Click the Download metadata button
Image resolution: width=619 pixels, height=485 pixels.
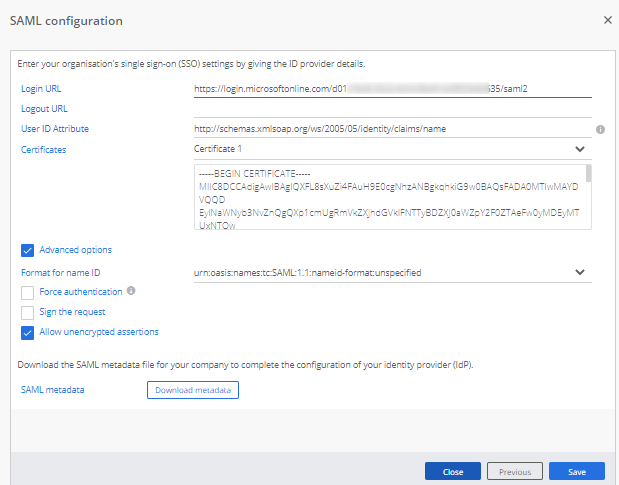(193, 390)
